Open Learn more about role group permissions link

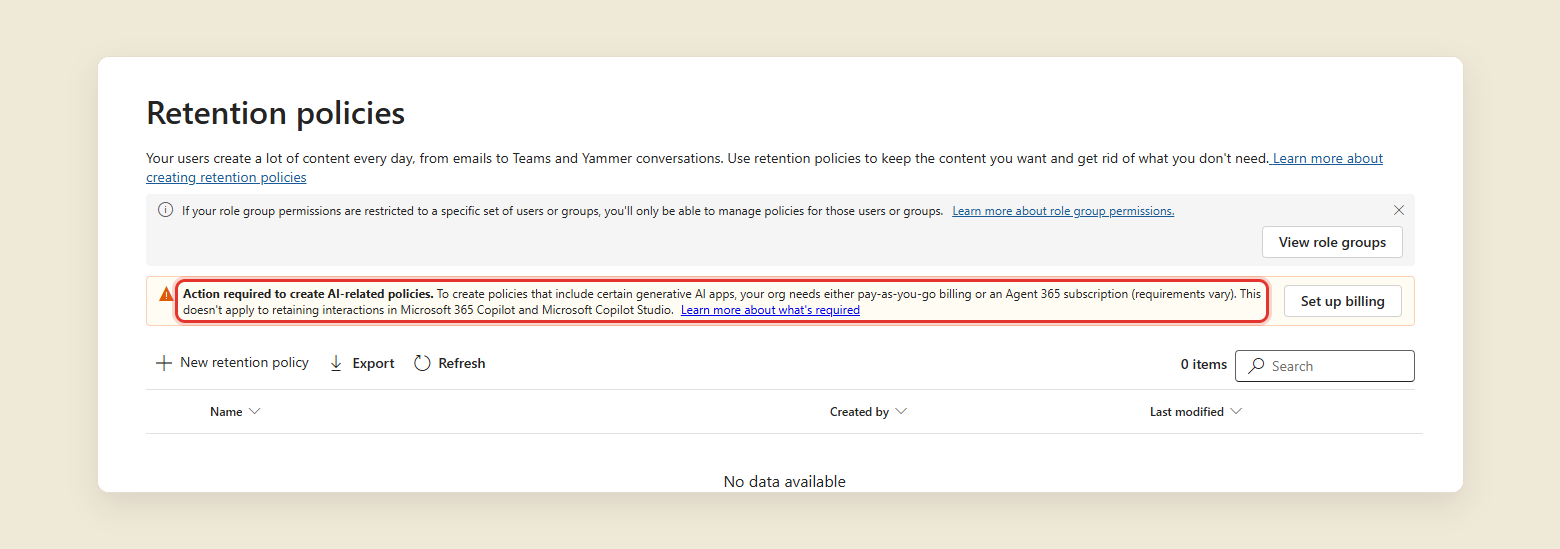click(x=1063, y=211)
